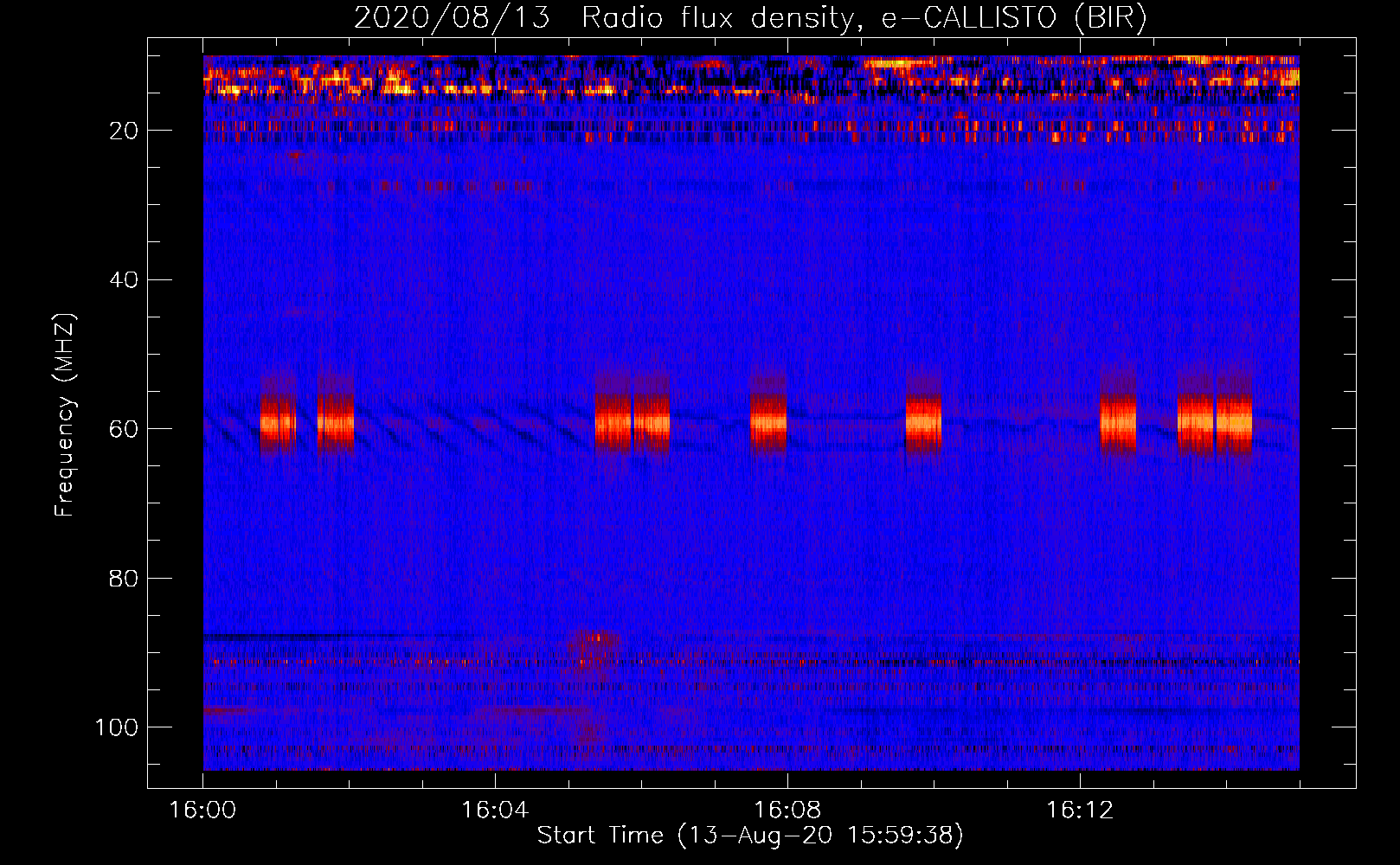Click the 60 MHz burst near 16:10
This screenshot has height=865, width=1400.
923,422
